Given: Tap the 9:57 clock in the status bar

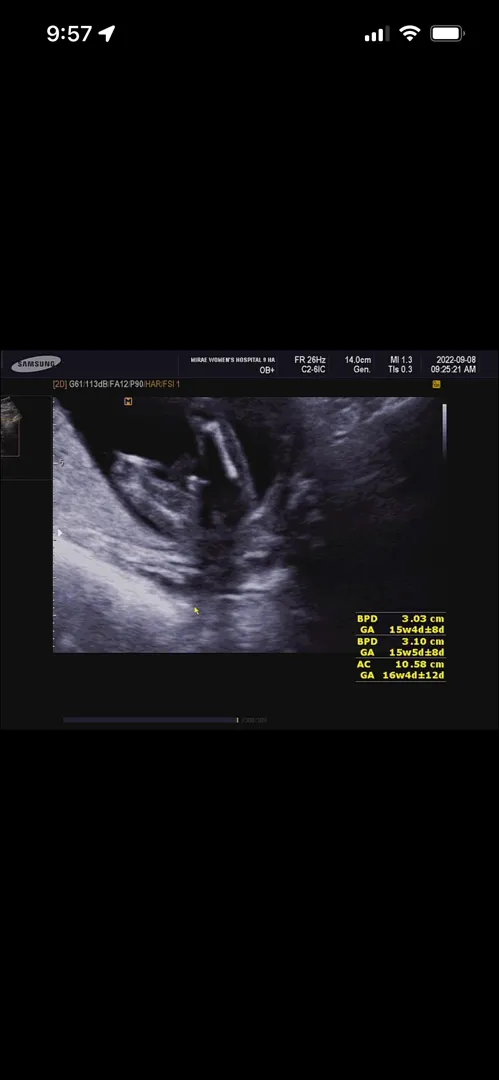Looking at the screenshot, I should [x=69, y=33].
